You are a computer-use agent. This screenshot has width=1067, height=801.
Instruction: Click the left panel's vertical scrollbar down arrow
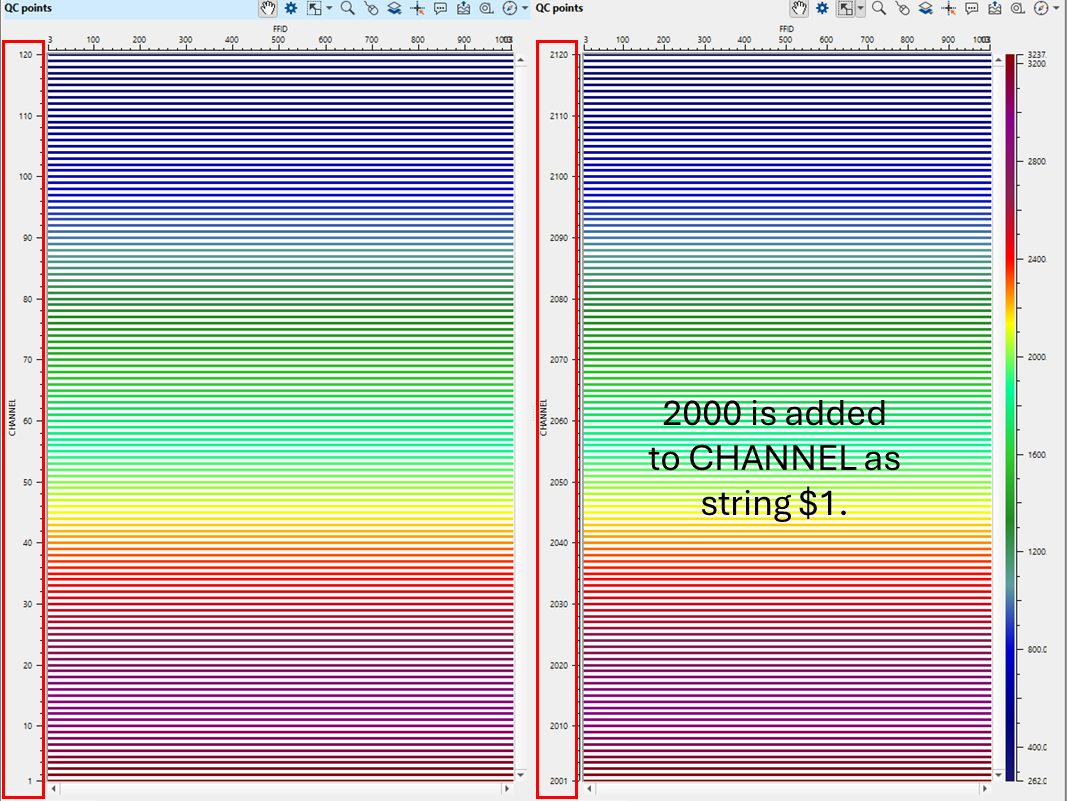(x=519, y=775)
